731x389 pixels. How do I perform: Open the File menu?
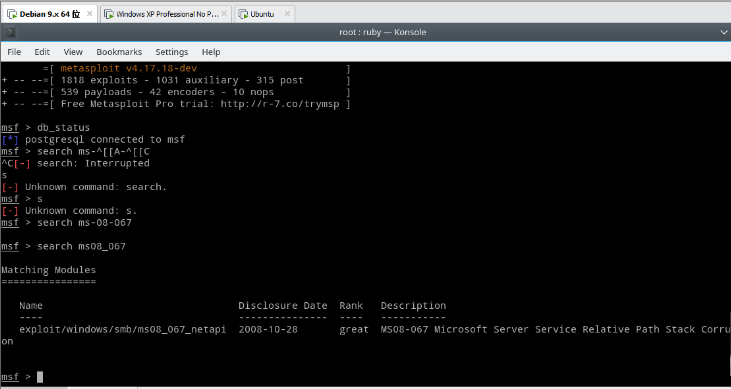click(14, 52)
